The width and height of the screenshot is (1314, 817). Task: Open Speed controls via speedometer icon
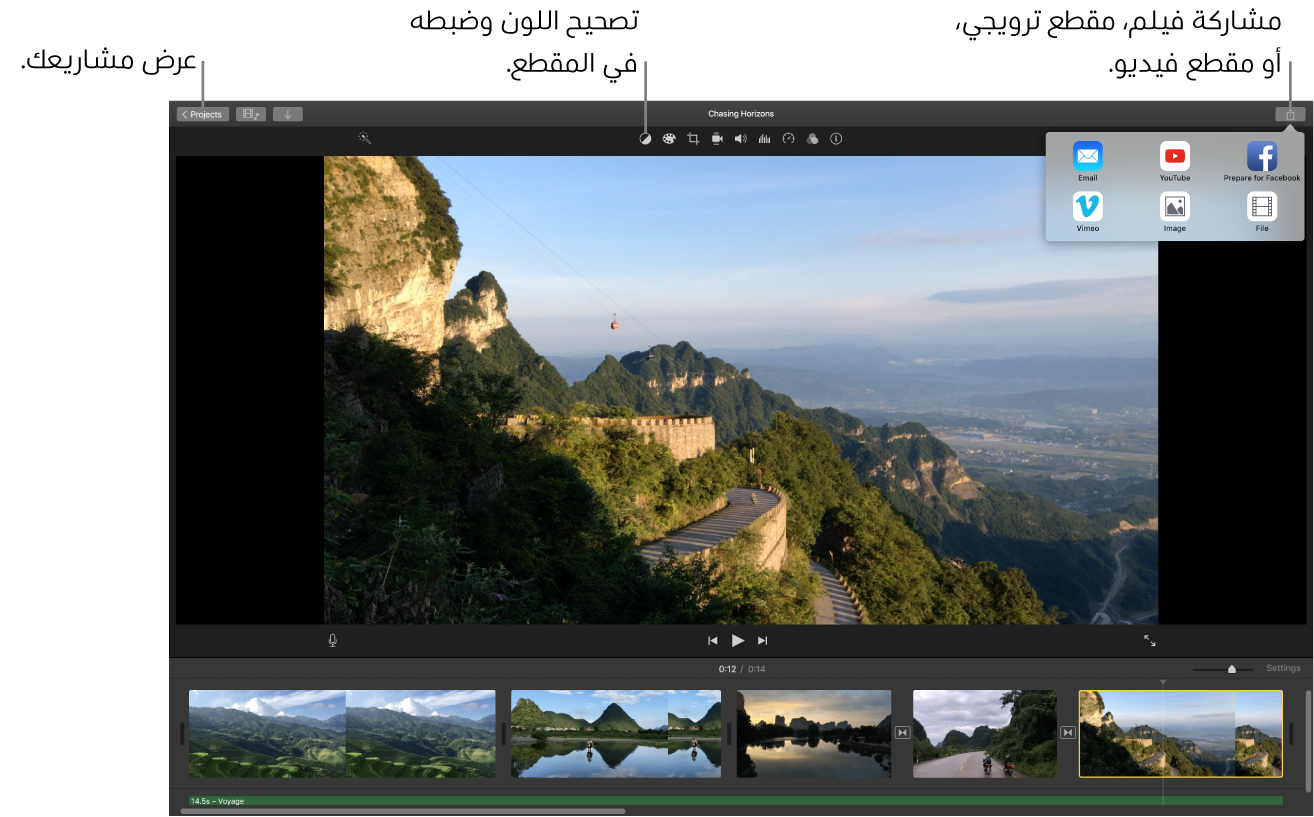[789, 138]
